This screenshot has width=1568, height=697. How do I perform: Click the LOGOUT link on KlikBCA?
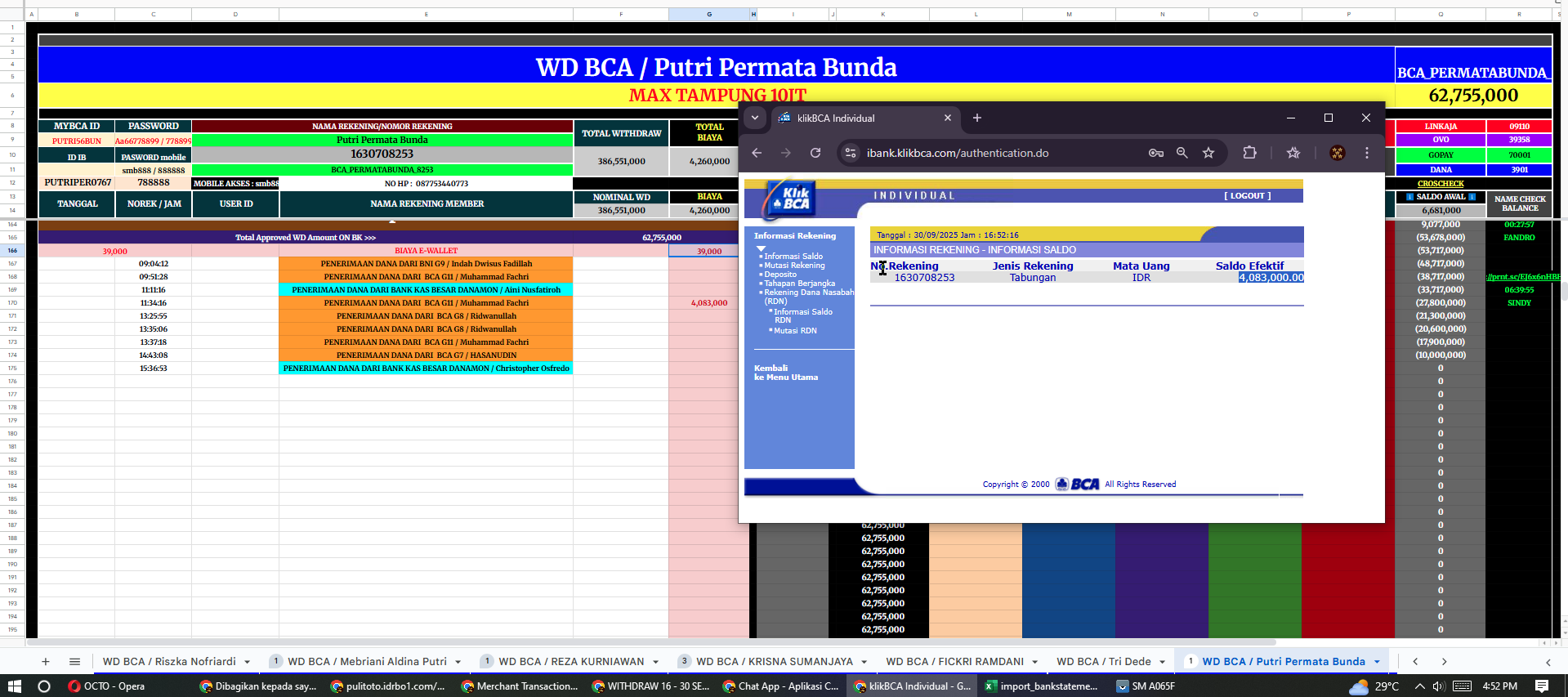tap(1247, 196)
